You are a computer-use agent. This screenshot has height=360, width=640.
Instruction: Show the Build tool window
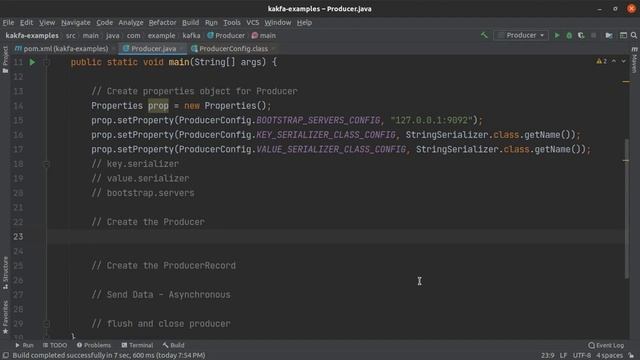click(x=173, y=345)
